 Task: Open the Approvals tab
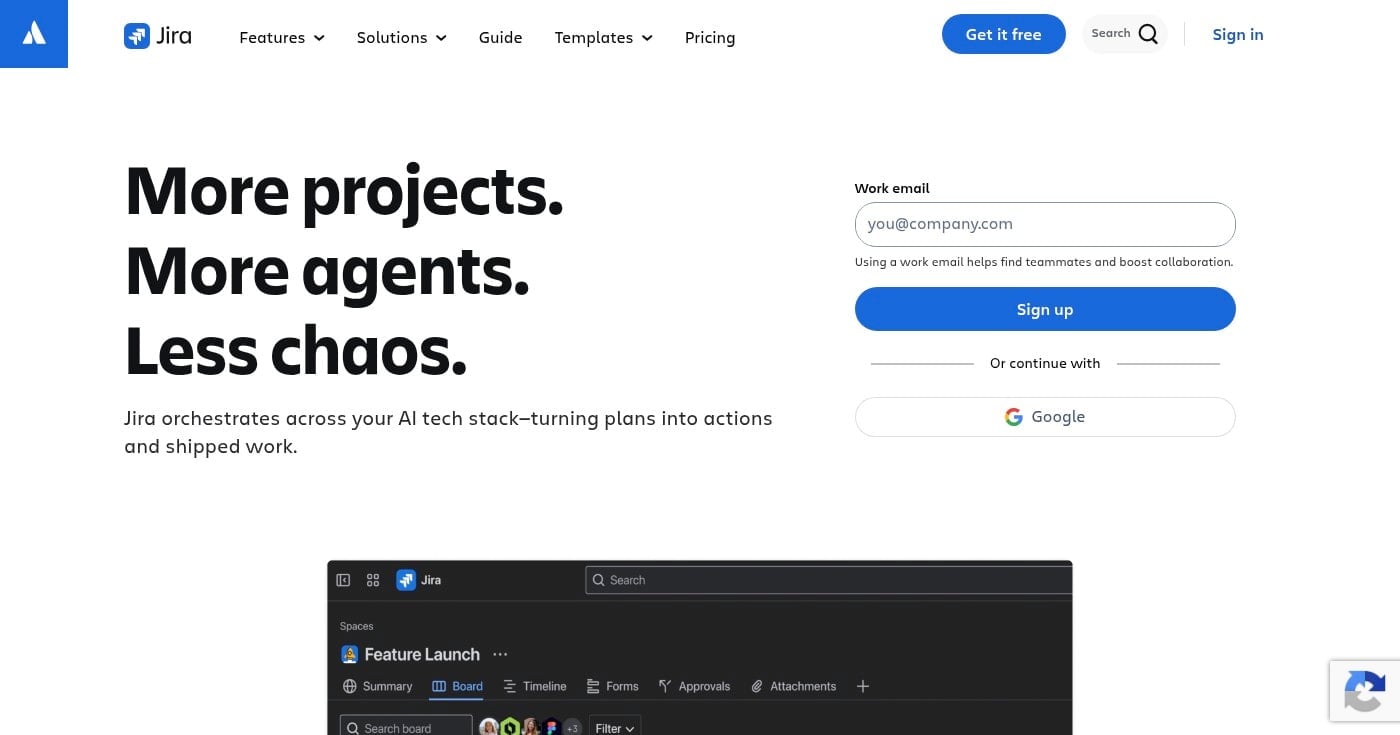(694, 686)
